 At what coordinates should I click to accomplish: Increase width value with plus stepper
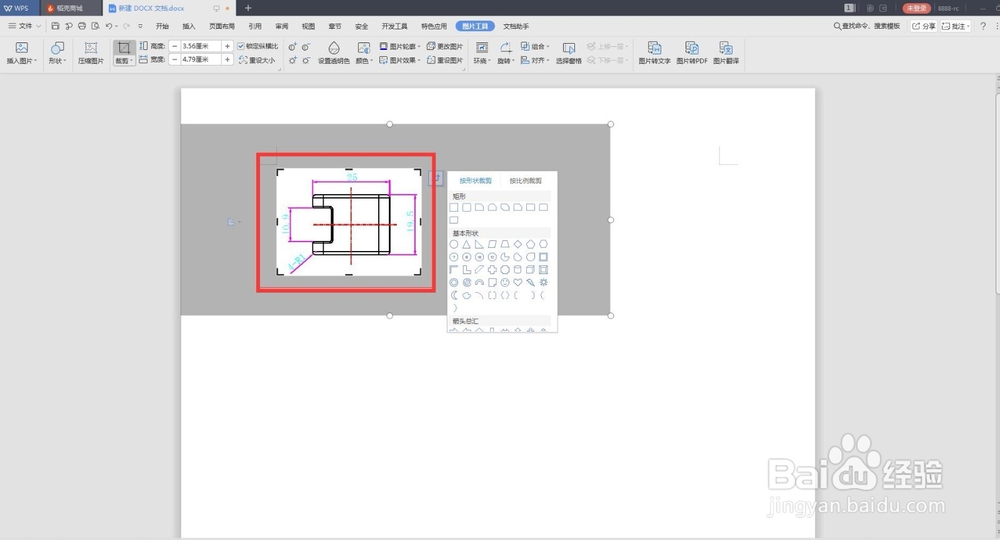(x=227, y=59)
